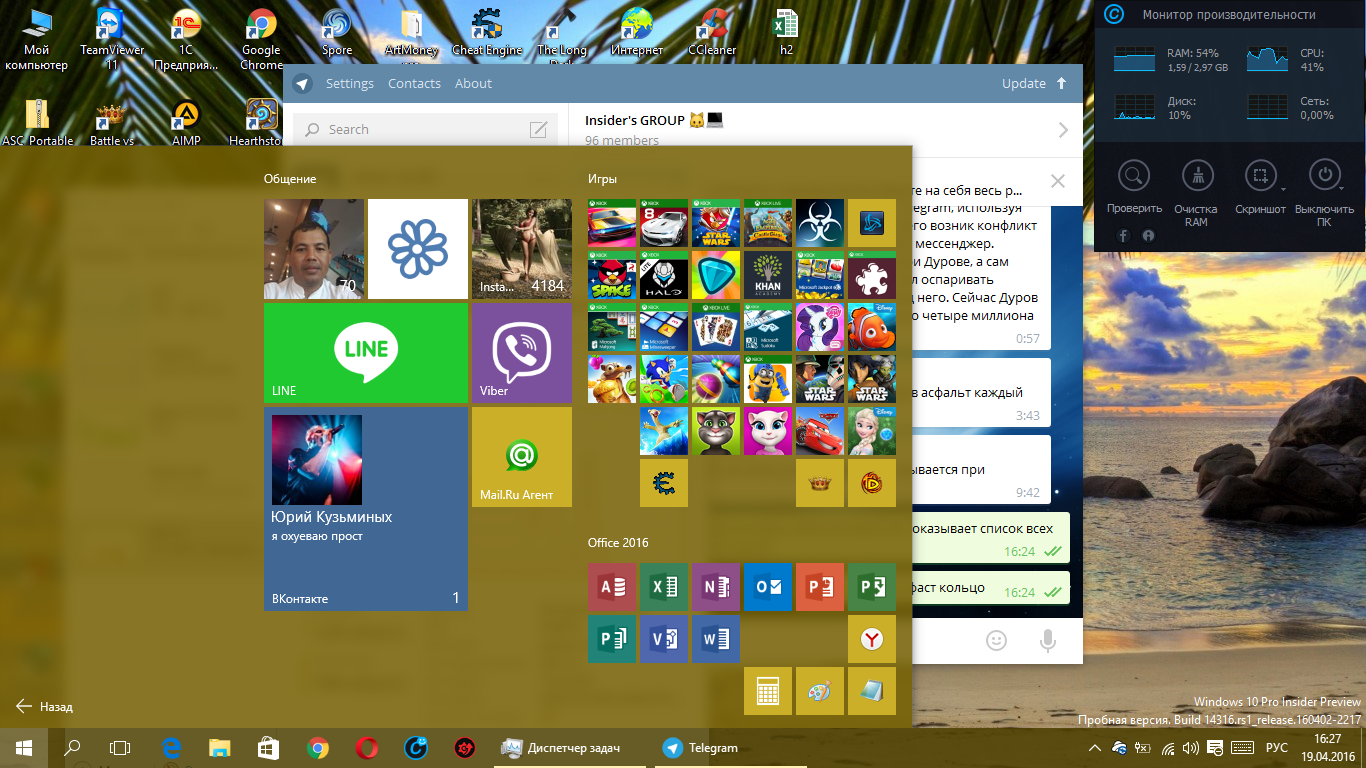Screen dimensions: 1366x768
Task: Open Telegram Settings menu
Action: (350, 84)
